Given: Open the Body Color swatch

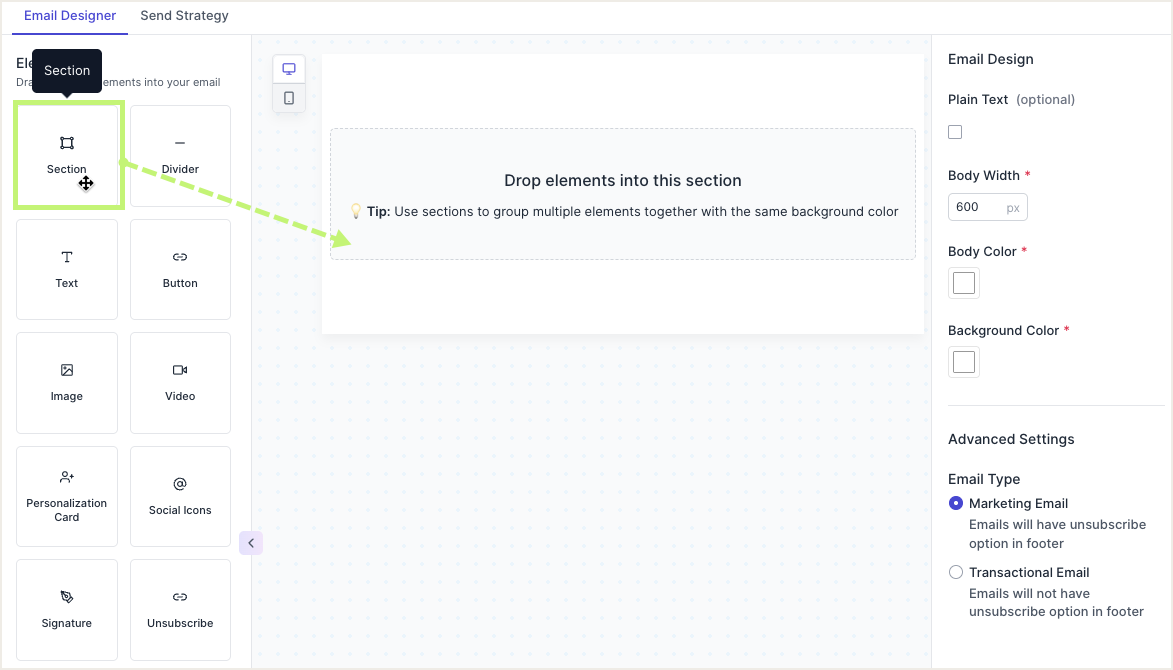Looking at the screenshot, I should (964, 283).
